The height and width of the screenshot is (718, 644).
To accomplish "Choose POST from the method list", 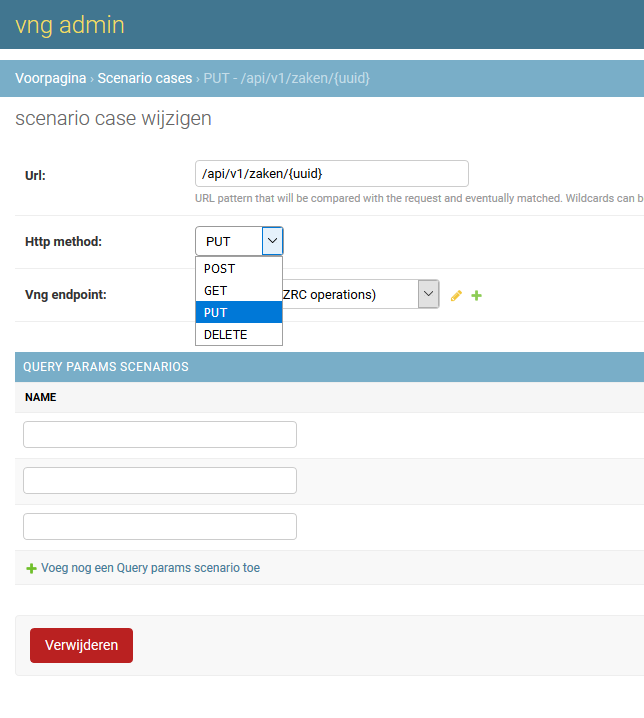I will [x=239, y=268].
